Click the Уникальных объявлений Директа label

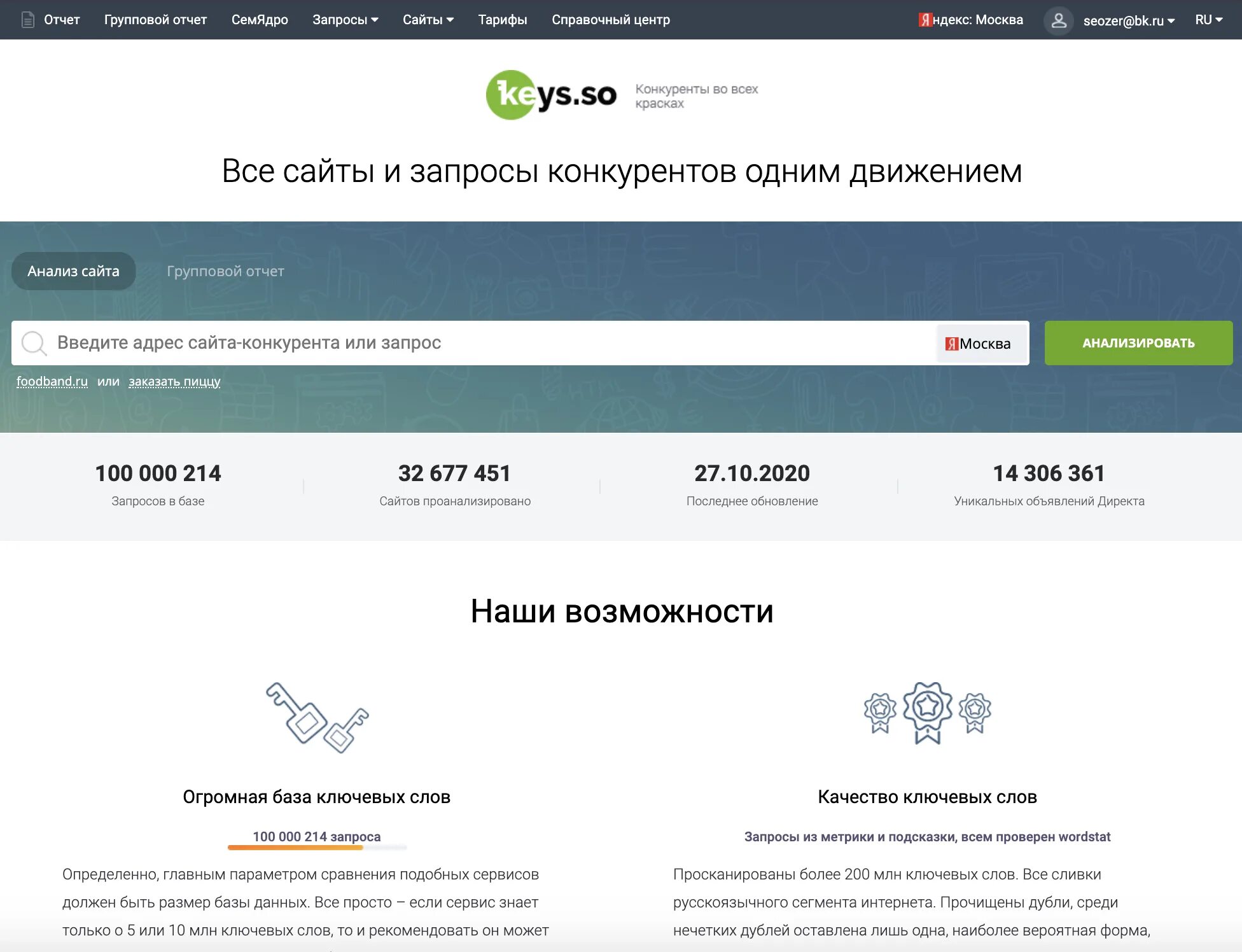point(1049,501)
